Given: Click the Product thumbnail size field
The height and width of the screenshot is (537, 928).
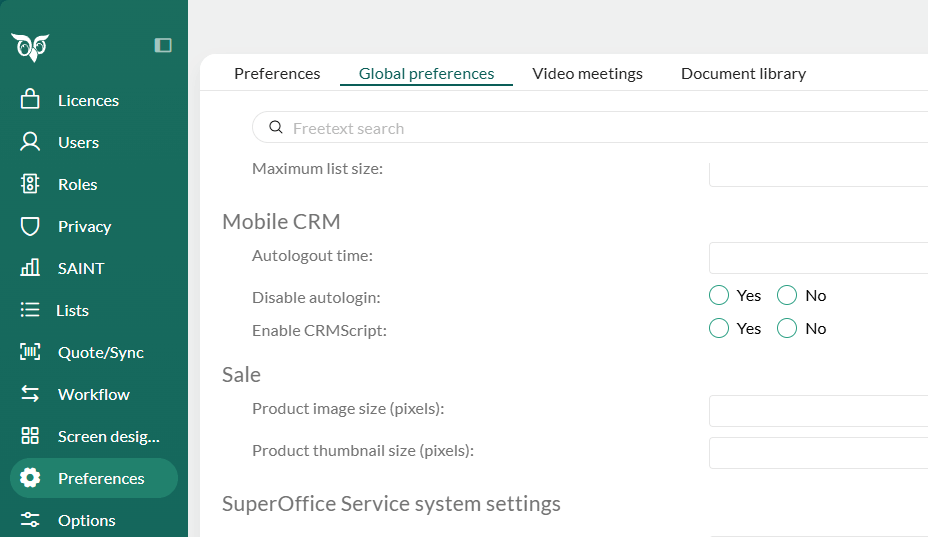Looking at the screenshot, I should pyautogui.click(x=819, y=453).
